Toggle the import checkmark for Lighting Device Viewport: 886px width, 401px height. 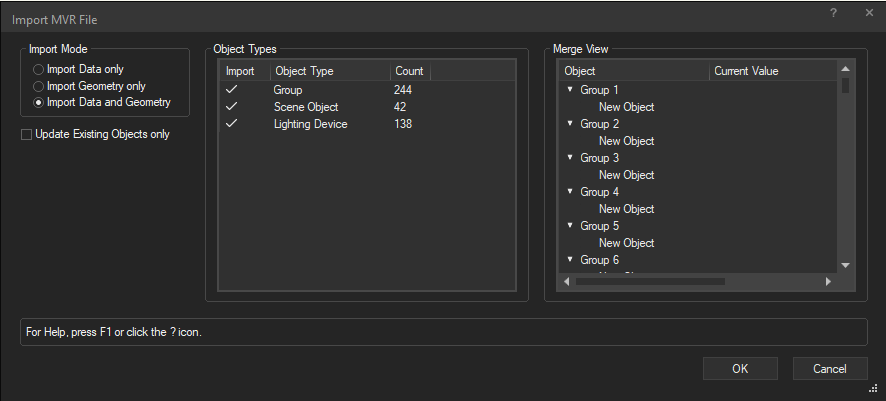pos(232,124)
